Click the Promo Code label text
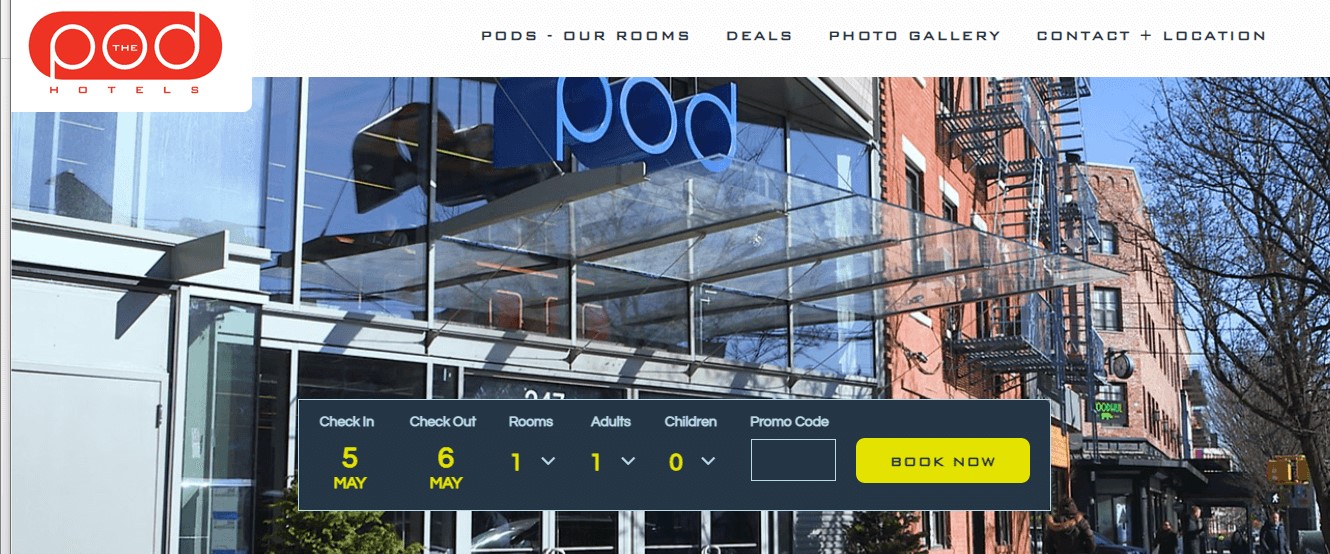 pyautogui.click(x=790, y=422)
